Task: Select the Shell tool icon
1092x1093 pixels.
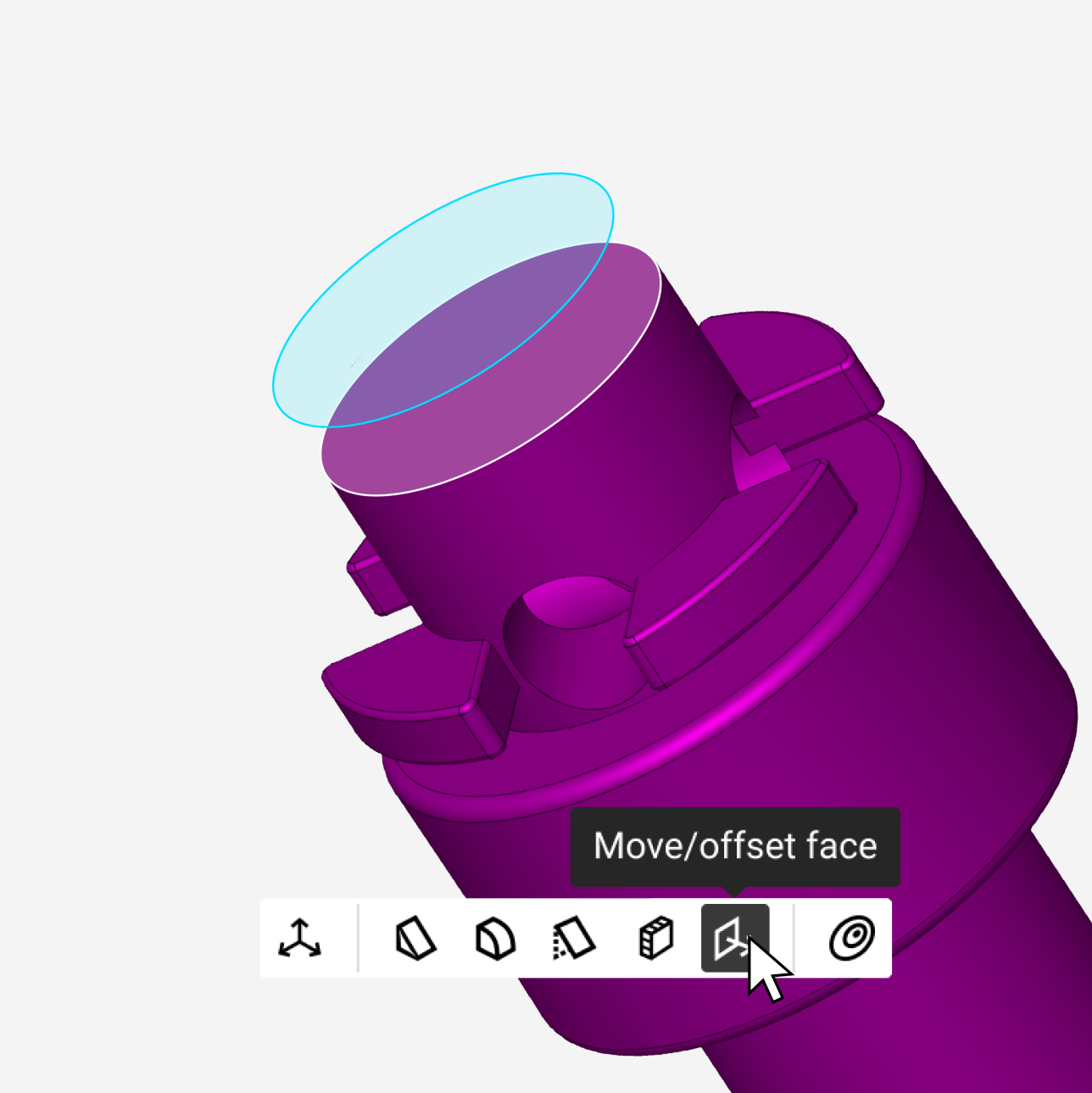Action: pos(655,938)
